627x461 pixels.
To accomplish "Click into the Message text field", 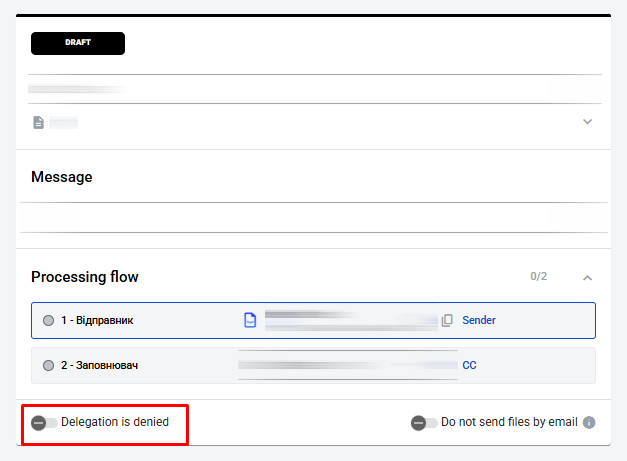I will pyautogui.click(x=313, y=216).
